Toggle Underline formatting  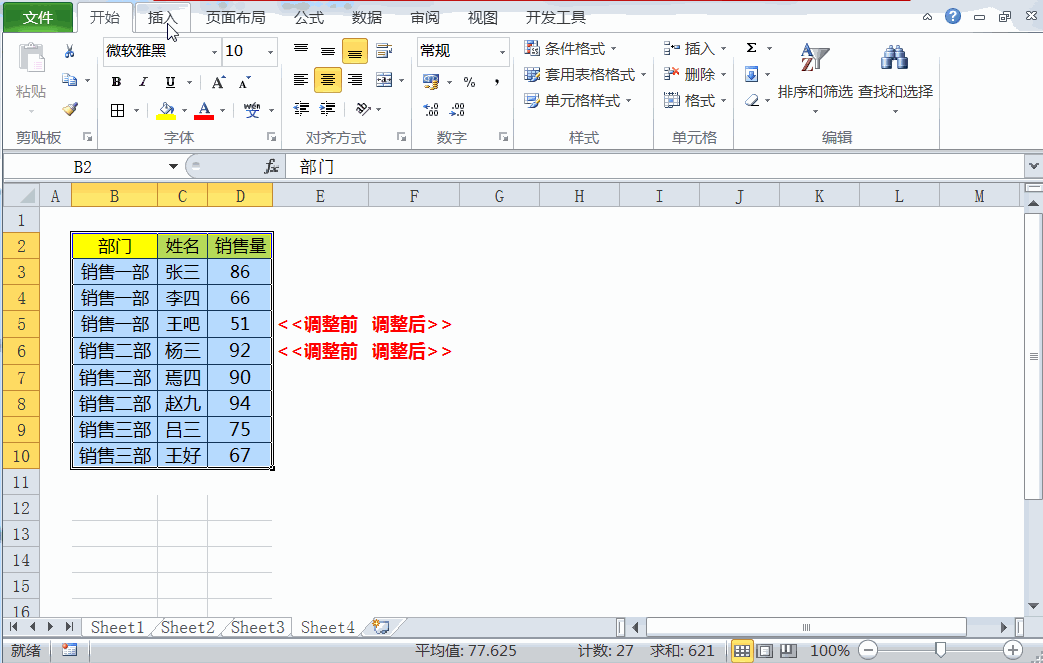coord(170,82)
